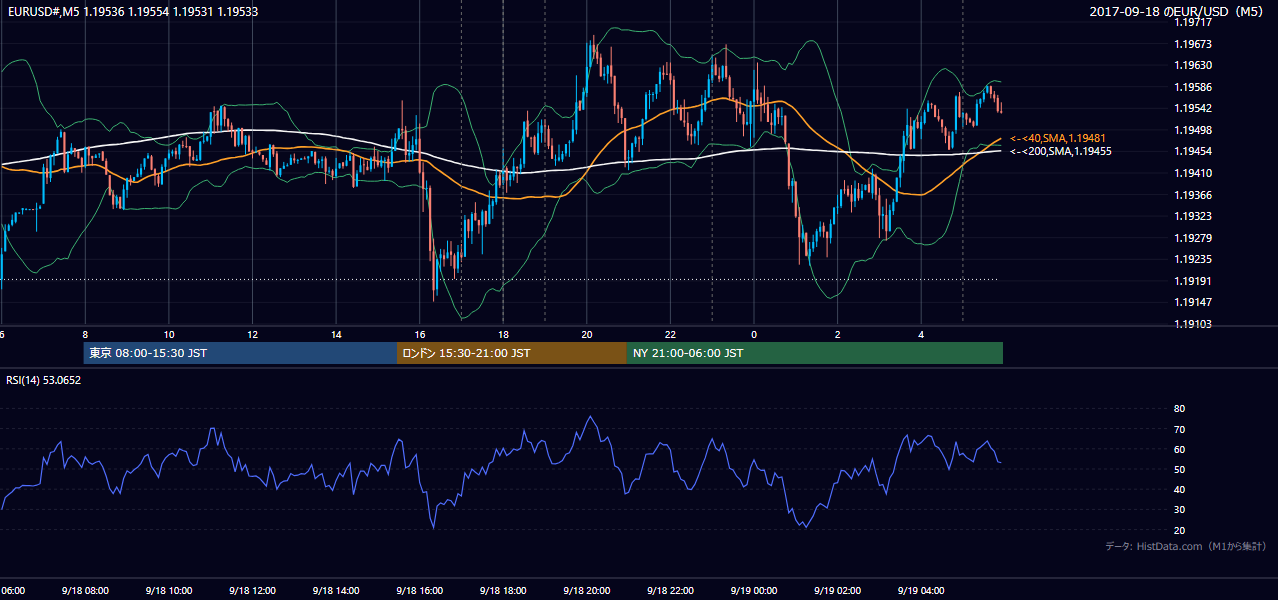Image resolution: width=1278 pixels, height=600 pixels.
Task: Click hour label 18 on chart time axis
Action: click(x=504, y=334)
